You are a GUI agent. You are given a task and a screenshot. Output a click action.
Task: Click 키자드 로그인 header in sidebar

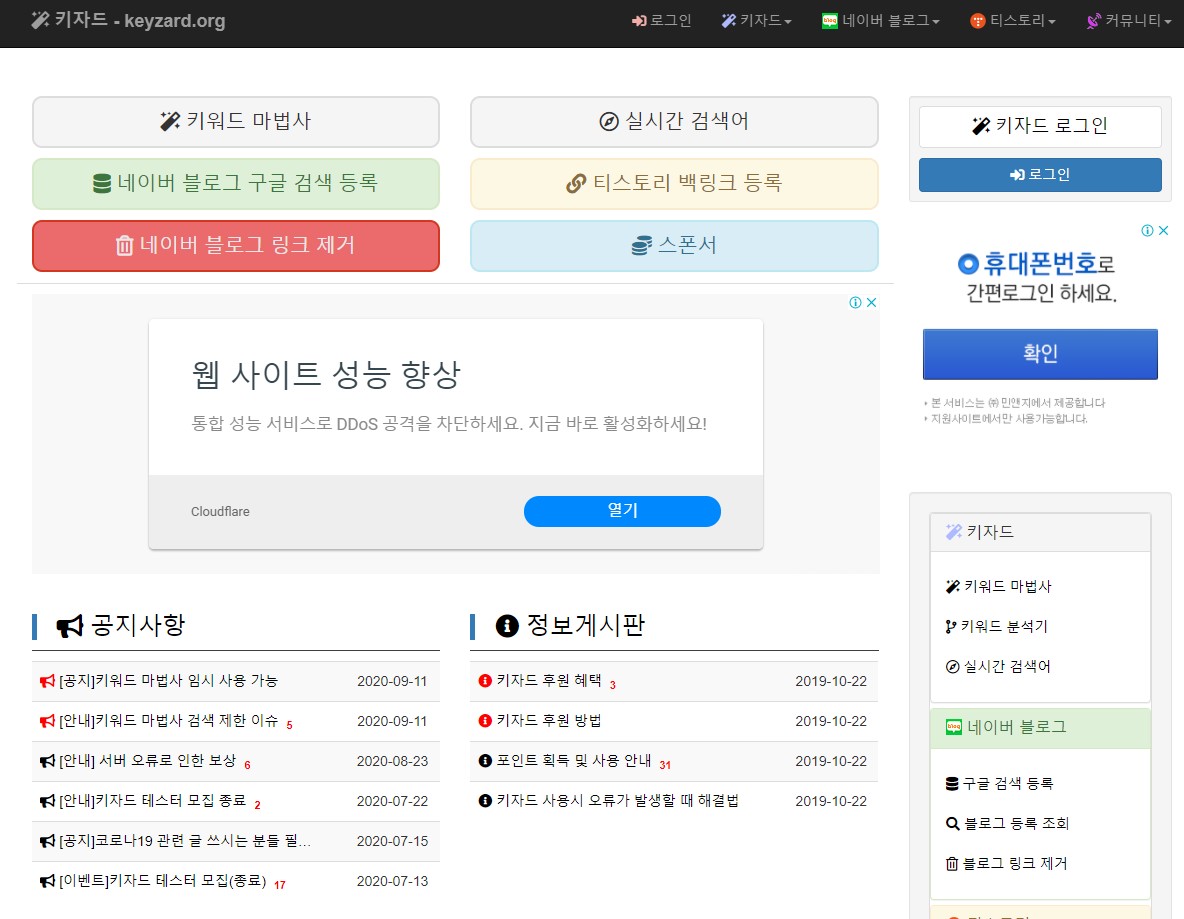coord(1040,126)
